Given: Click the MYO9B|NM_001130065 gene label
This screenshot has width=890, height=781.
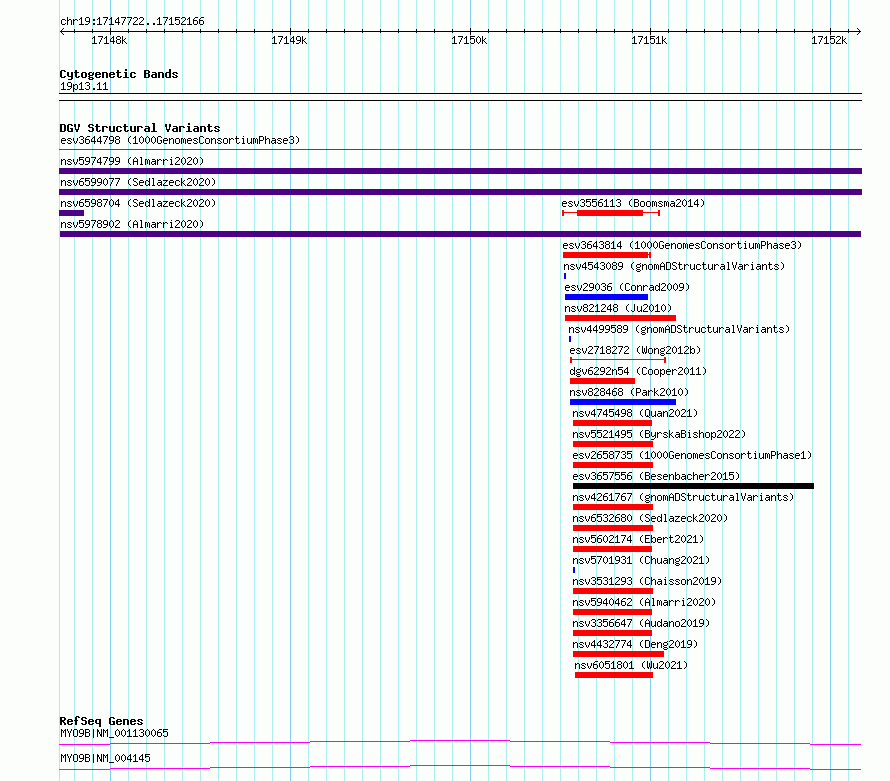Looking at the screenshot, I should coord(114,733).
